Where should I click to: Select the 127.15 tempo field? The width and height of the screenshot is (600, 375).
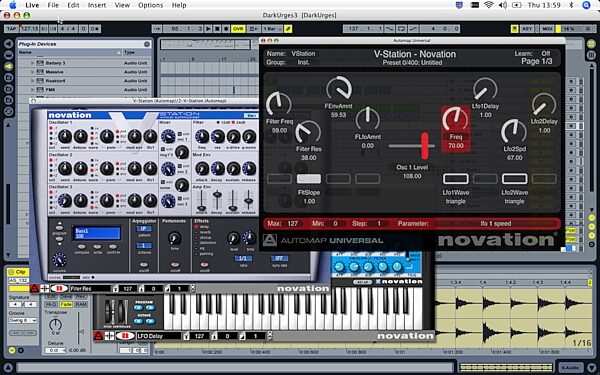(29, 29)
